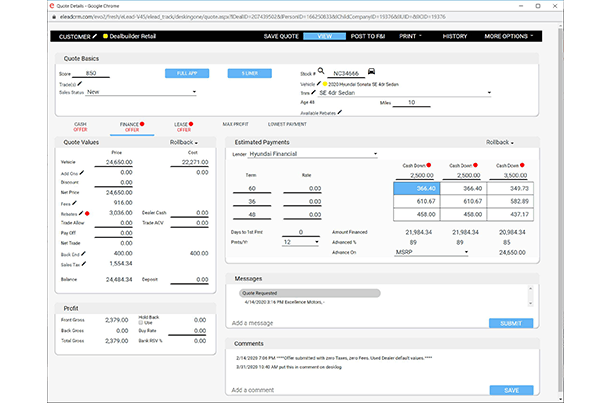This screenshot has height=403, width=611.
Task: Expand the Trim dropdown list
Action: click(x=404, y=93)
